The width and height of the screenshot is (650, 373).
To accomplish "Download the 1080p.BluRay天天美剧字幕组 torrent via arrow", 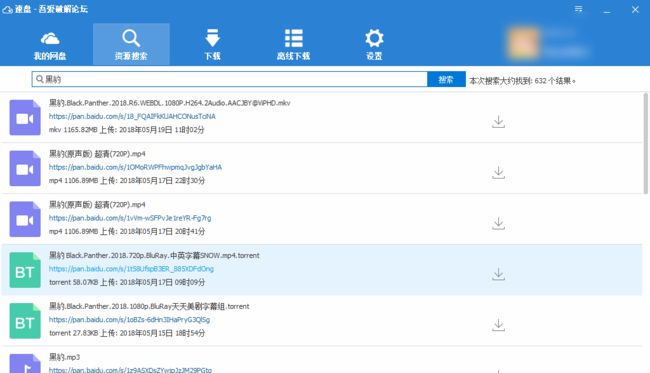I will (x=498, y=325).
